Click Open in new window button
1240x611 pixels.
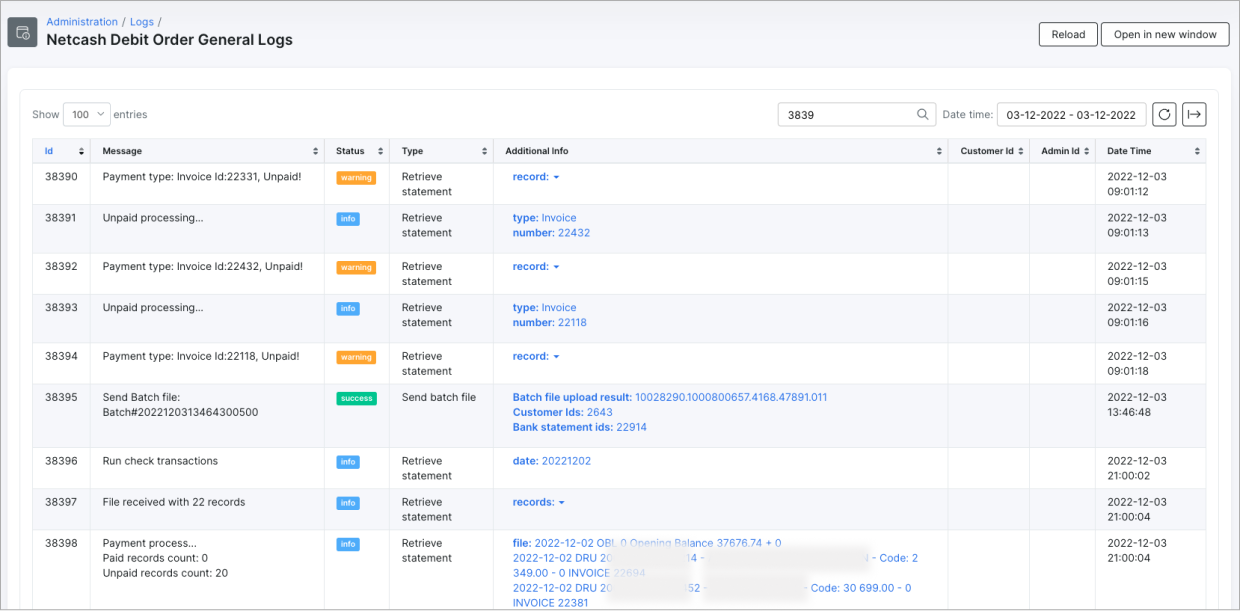point(1164,34)
